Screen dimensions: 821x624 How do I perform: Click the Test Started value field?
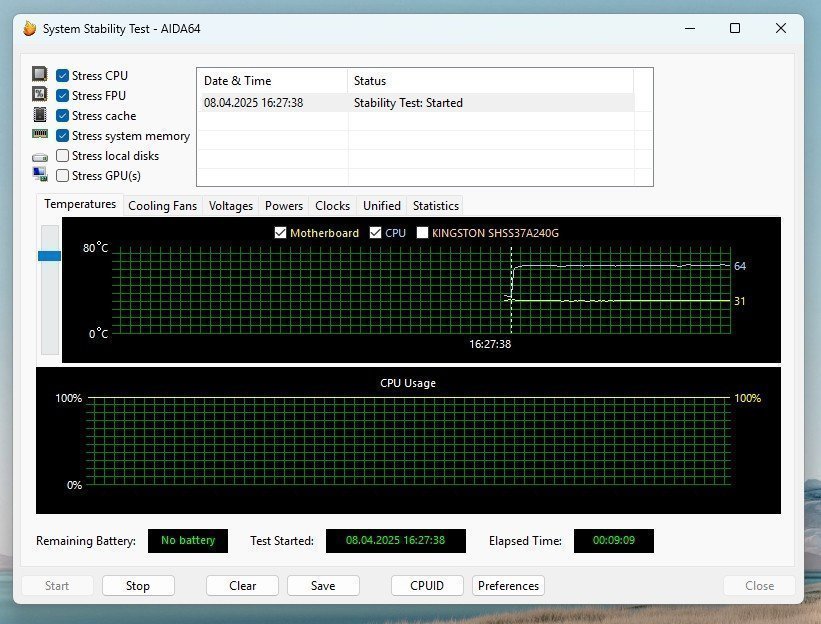pos(395,540)
